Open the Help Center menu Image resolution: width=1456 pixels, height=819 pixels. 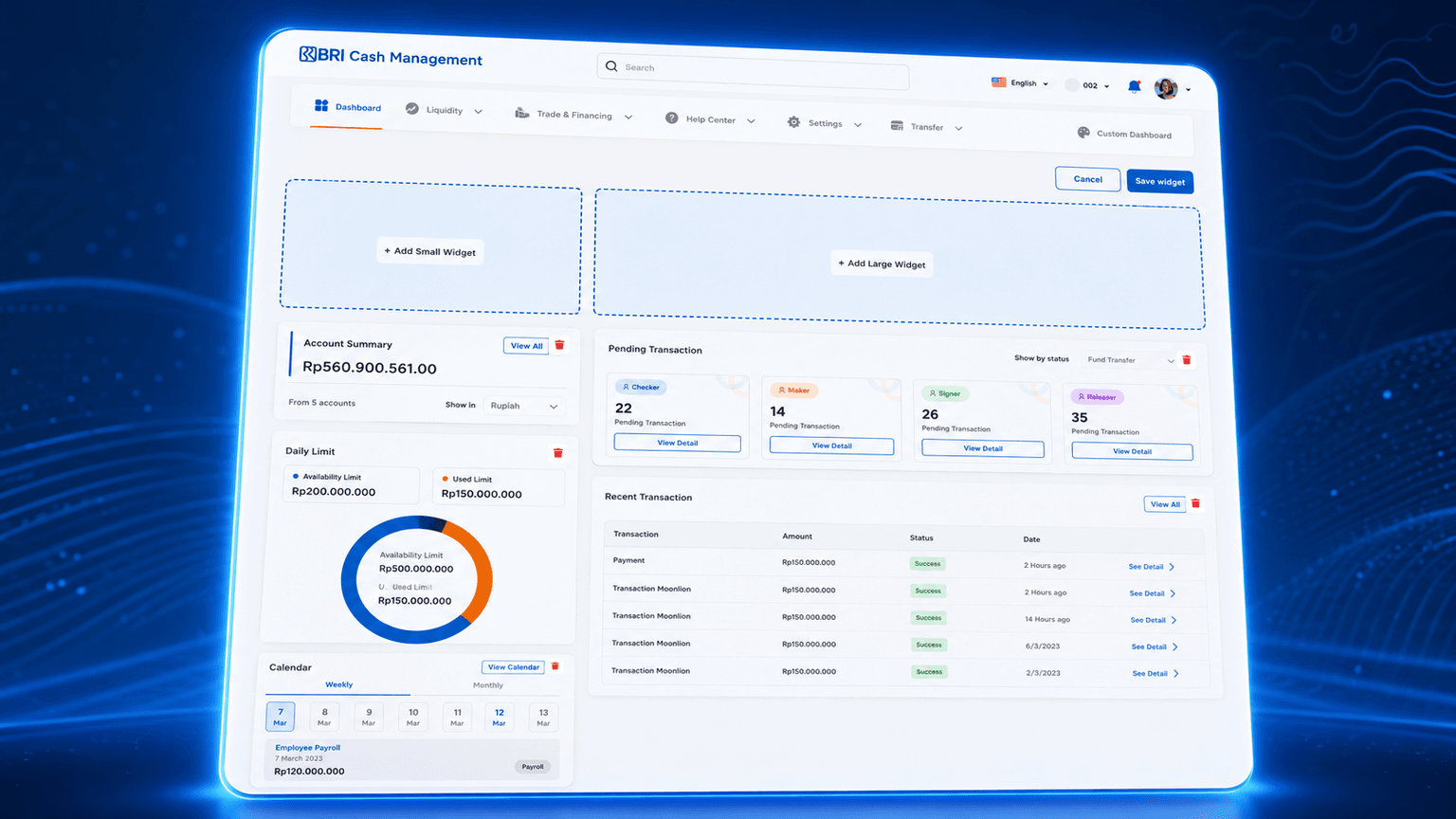(x=710, y=119)
